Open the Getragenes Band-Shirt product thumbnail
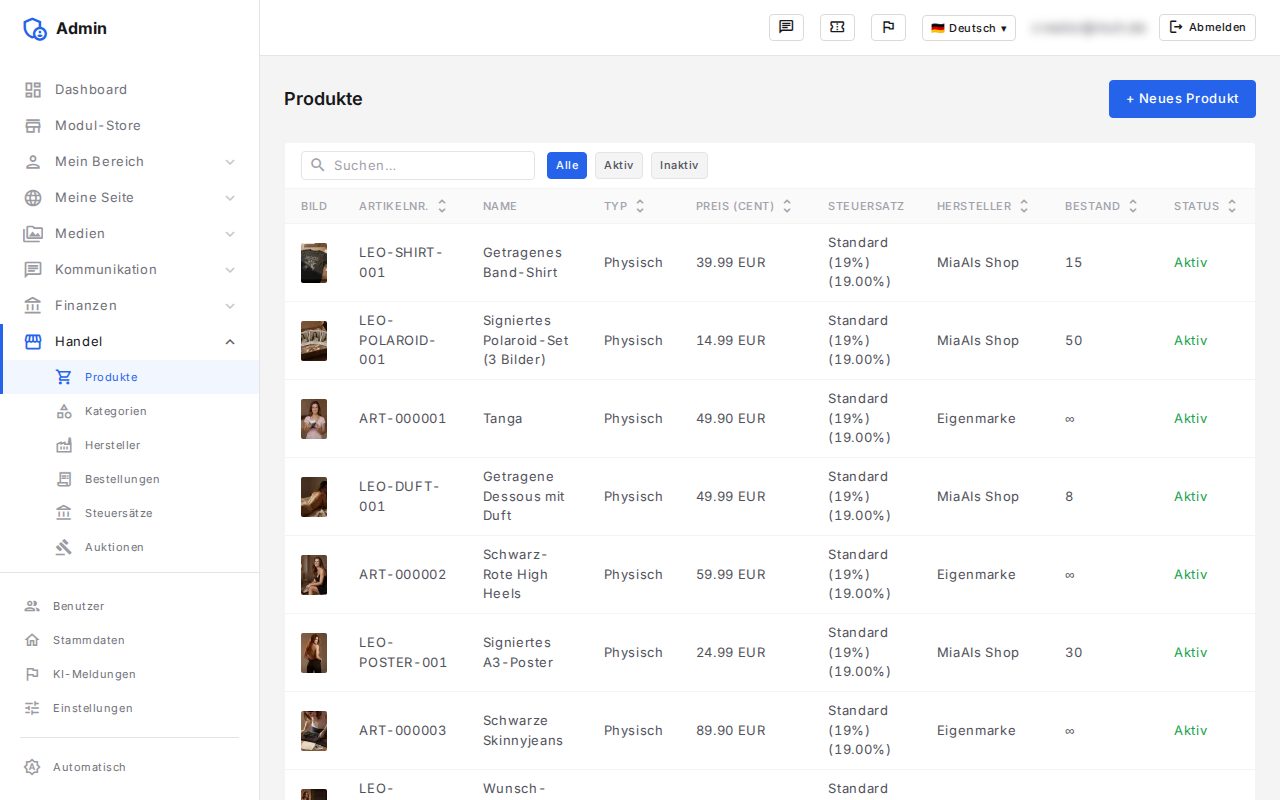Screen dimensions: 1280x800 pos(314,263)
